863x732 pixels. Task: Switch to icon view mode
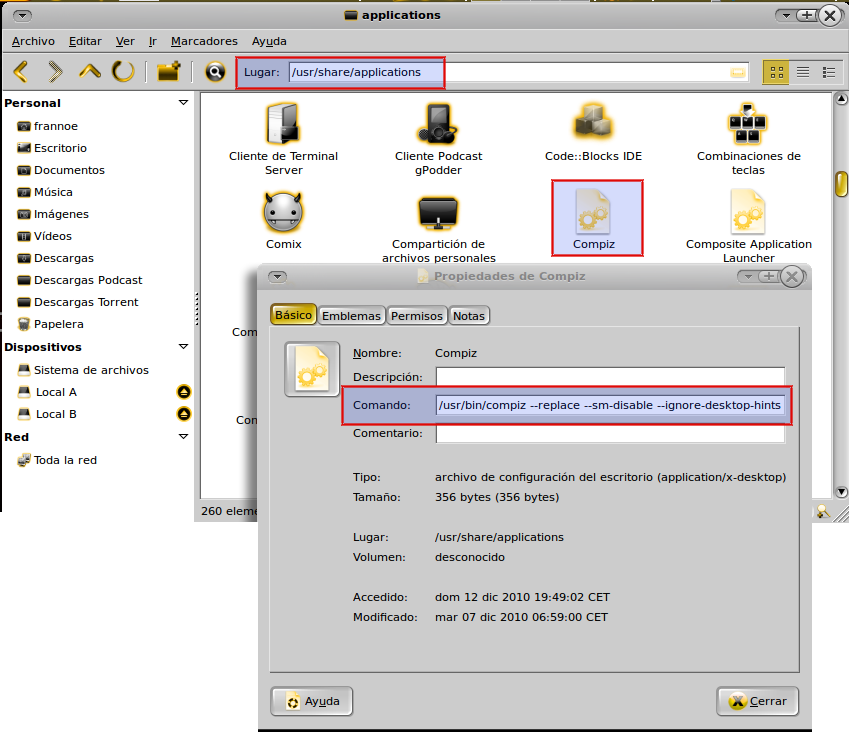(777, 72)
